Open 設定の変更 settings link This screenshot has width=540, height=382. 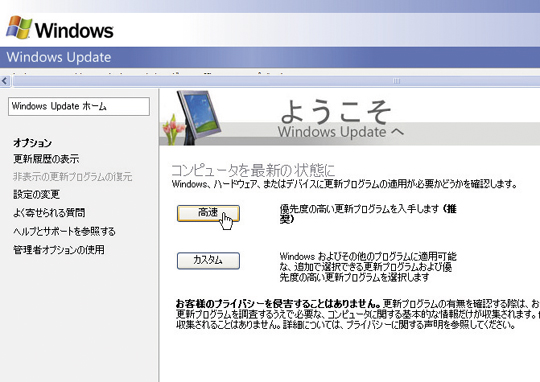coord(37,195)
